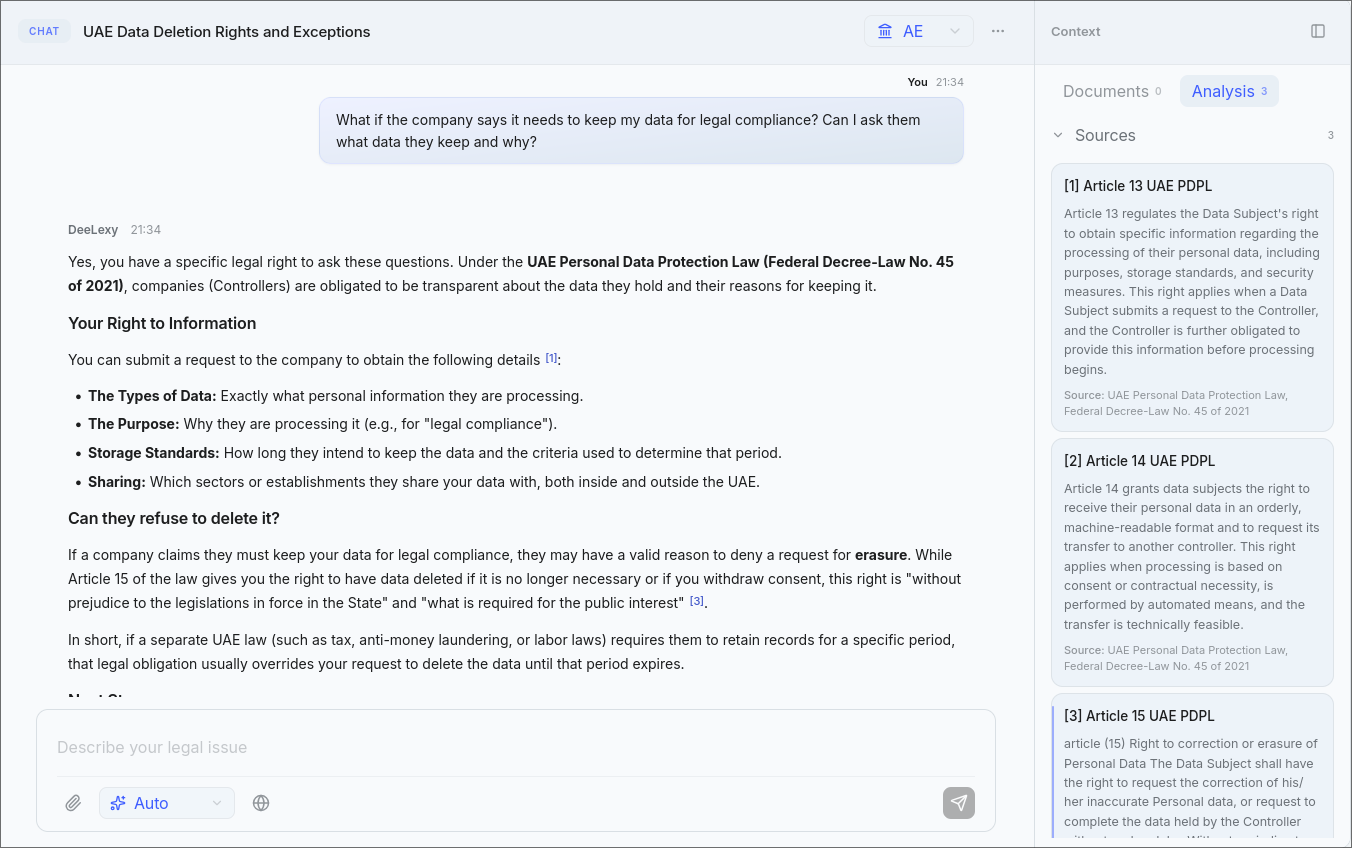Click the conversation title 'UAE Data Deletion Rights and Exceptions'
1352x848 pixels.
point(227,32)
